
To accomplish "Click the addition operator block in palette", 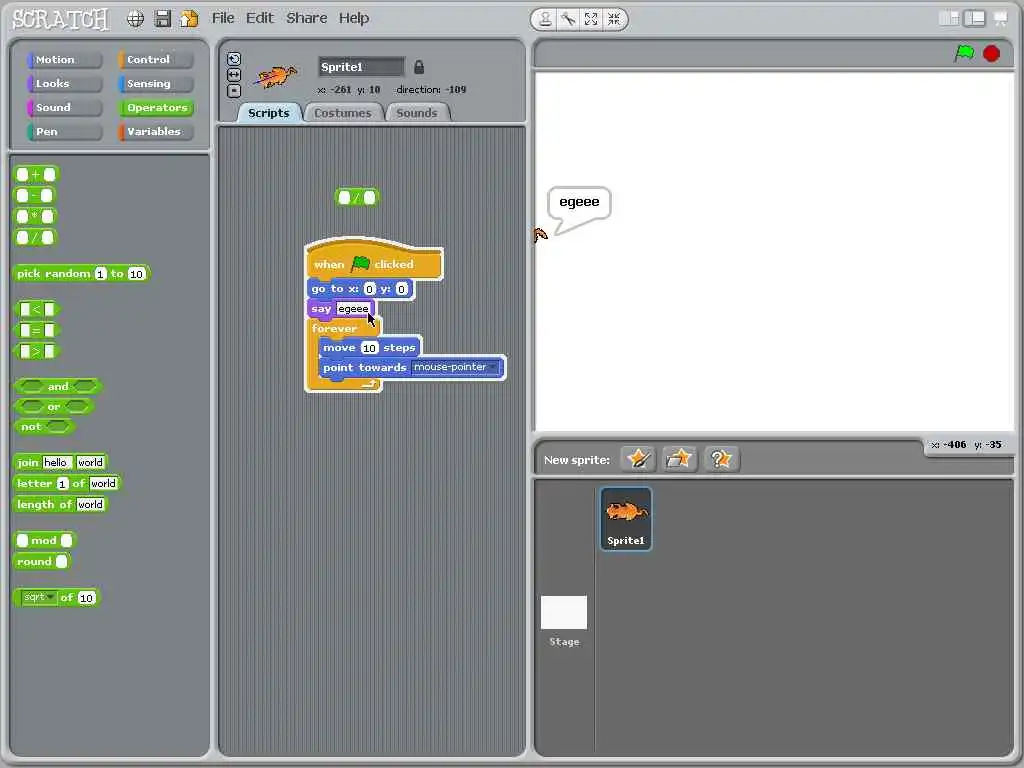I will coord(36,174).
